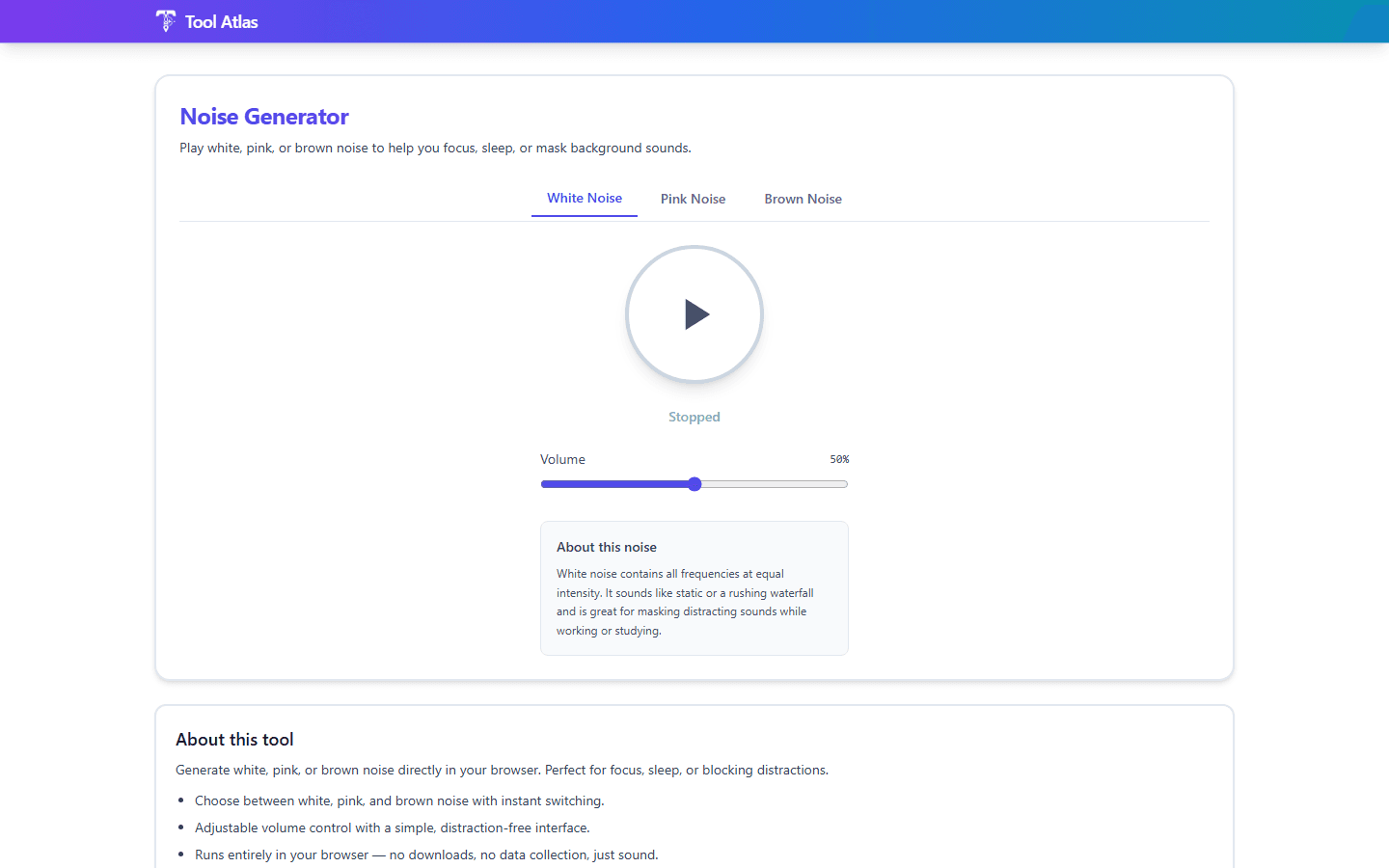This screenshot has width=1389, height=868.
Task: Click the Stopped status text
Action: [694, 416]
